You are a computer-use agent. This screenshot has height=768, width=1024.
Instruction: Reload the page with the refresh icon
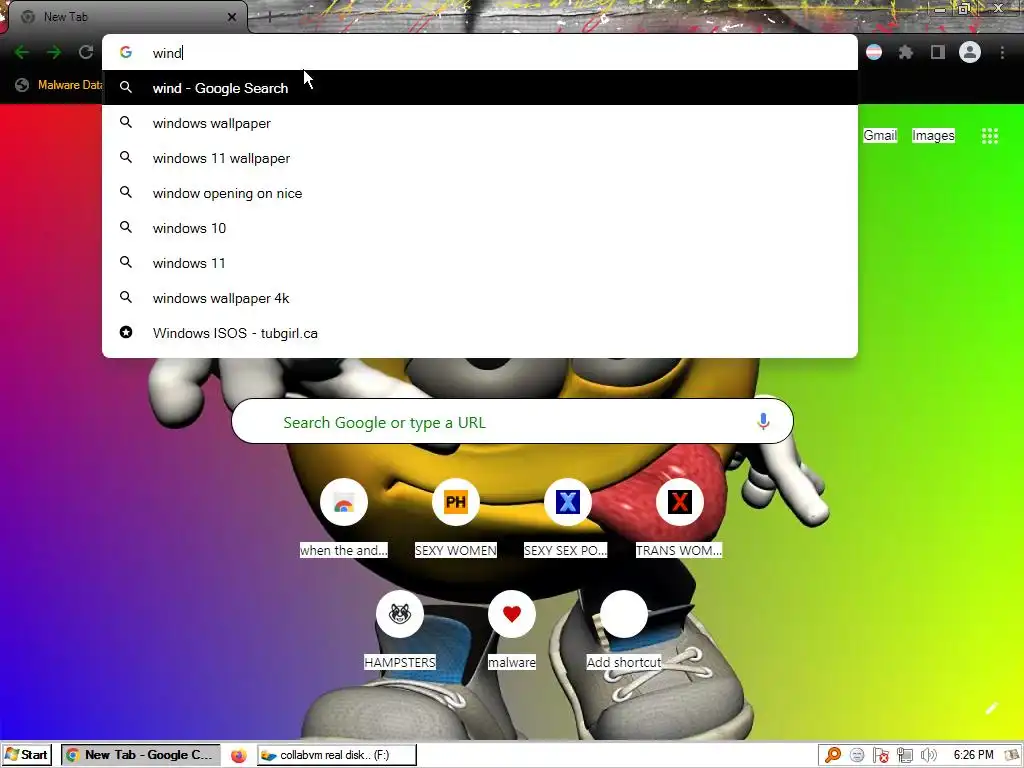[x=86, y=52]
